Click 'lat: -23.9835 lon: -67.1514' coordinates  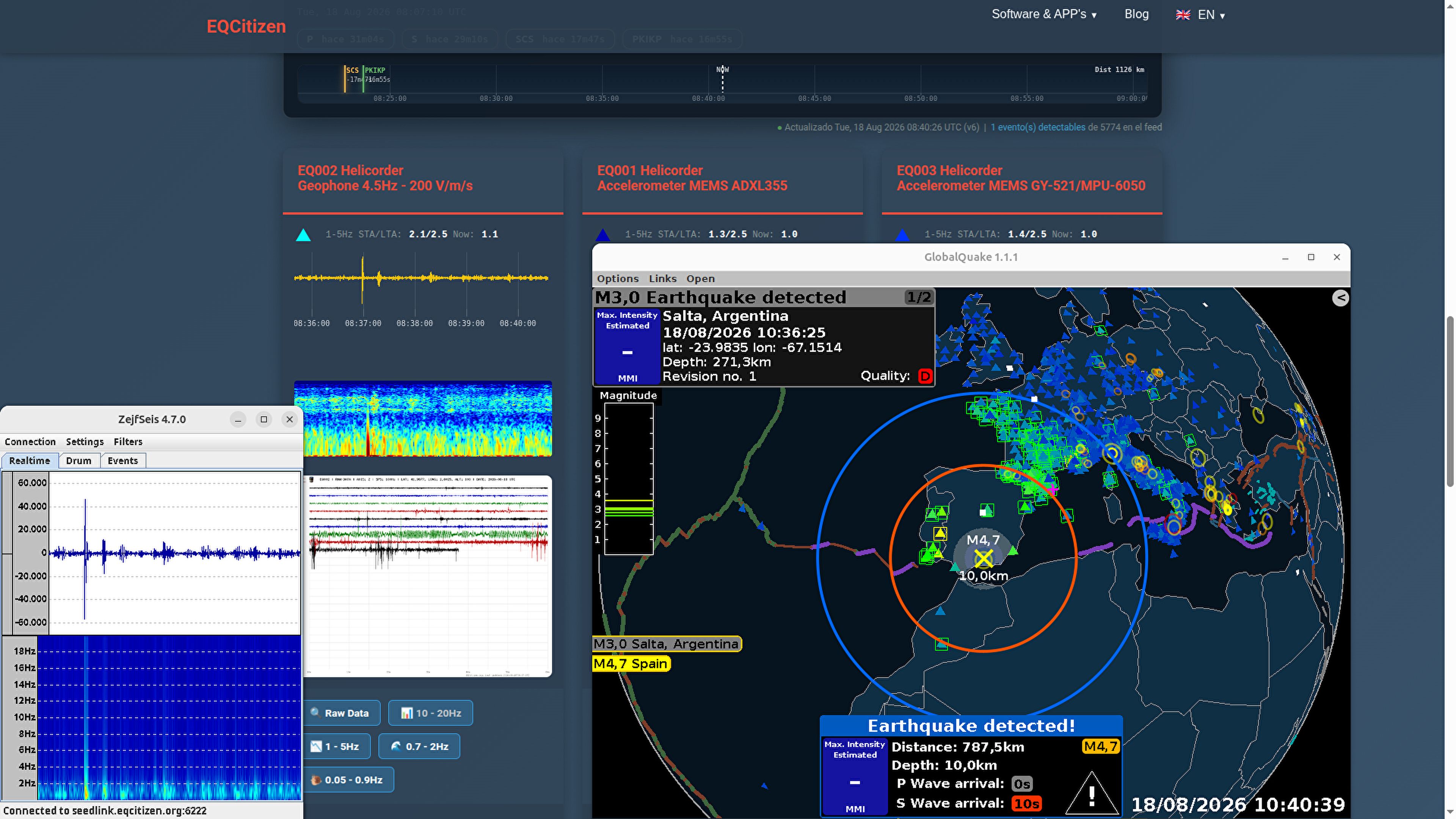point(752,347)
